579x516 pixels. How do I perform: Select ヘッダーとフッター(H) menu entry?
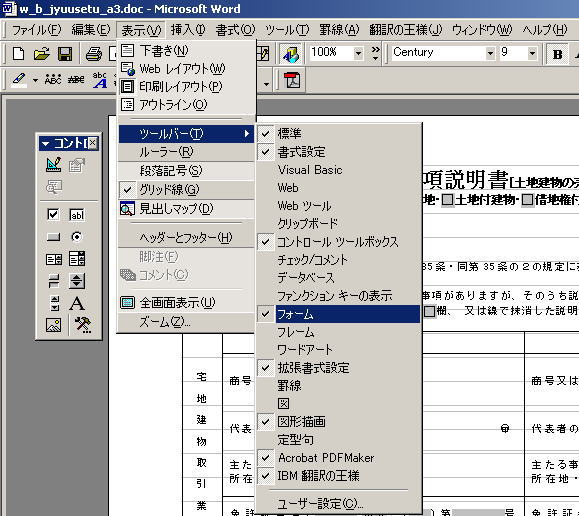pos(186,238)
